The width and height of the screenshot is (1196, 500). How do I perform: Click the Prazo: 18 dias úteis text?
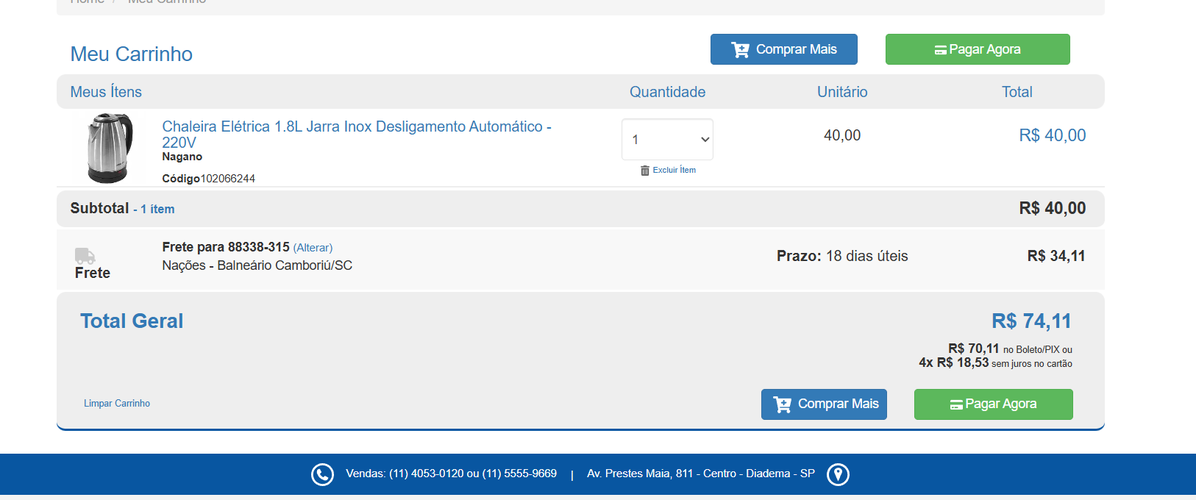[842, 256]
